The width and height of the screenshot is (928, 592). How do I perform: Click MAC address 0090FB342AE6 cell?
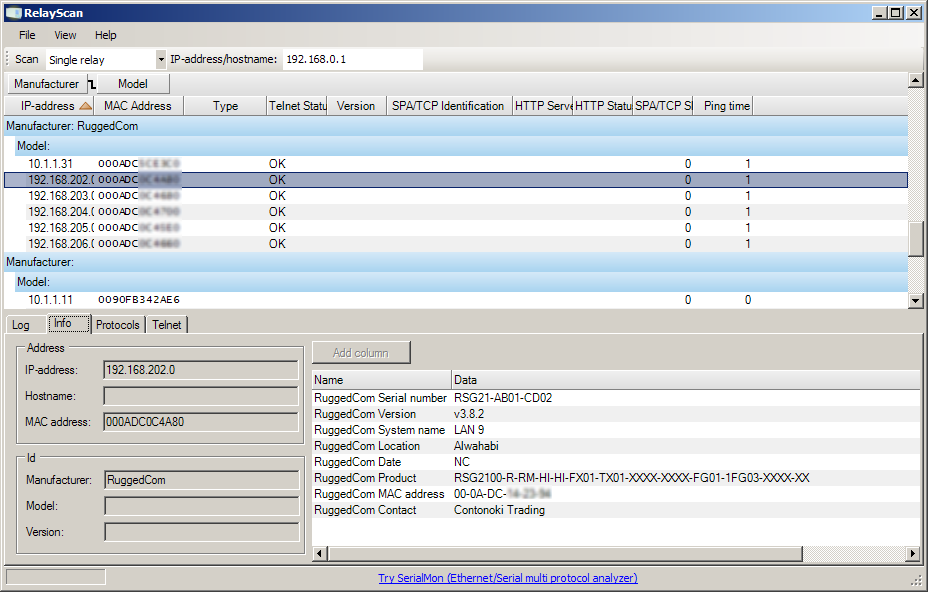point(139,300)
